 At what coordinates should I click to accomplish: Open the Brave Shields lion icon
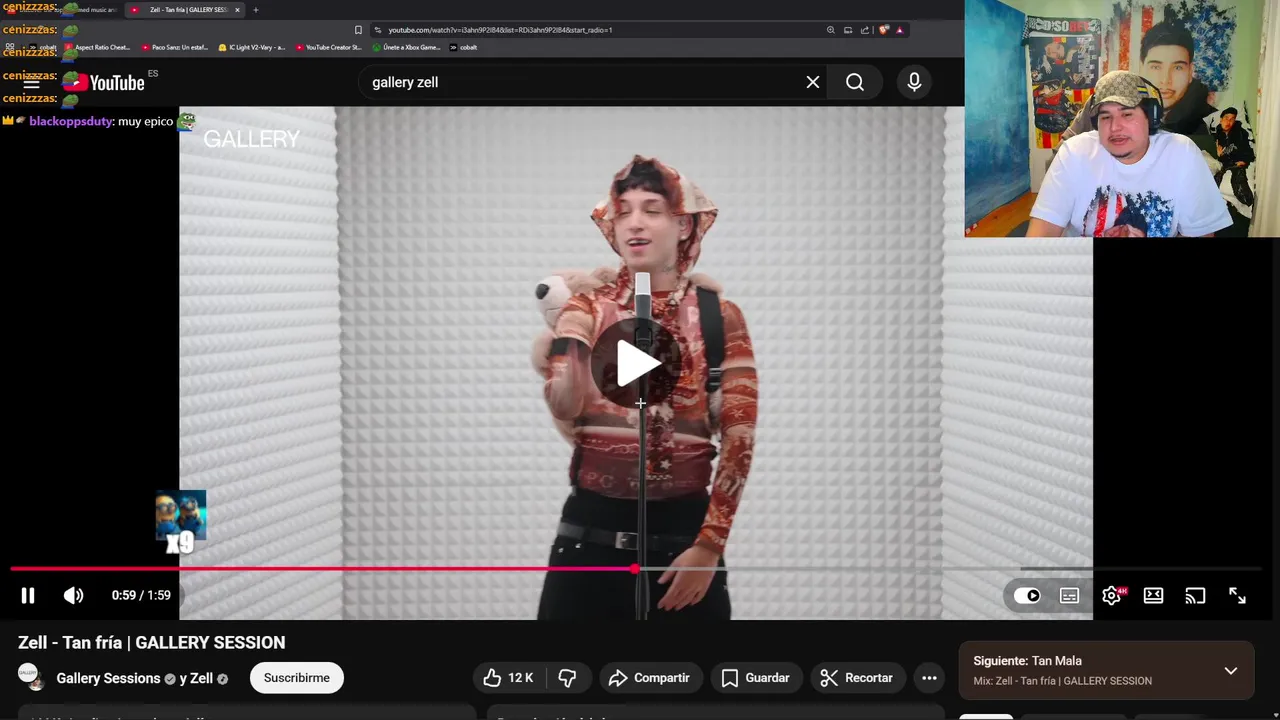coord(883,30)
